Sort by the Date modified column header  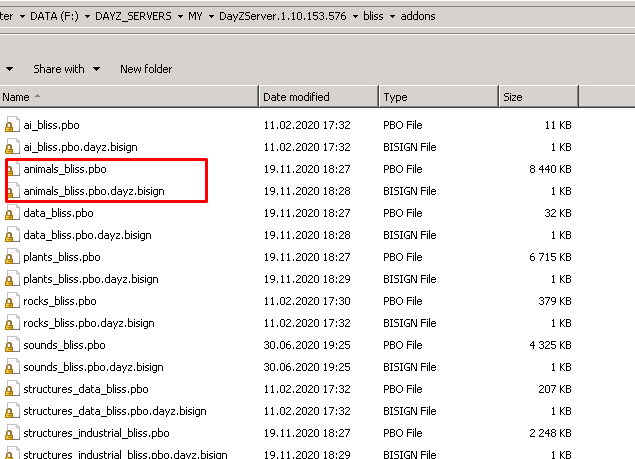pos(319,97)
